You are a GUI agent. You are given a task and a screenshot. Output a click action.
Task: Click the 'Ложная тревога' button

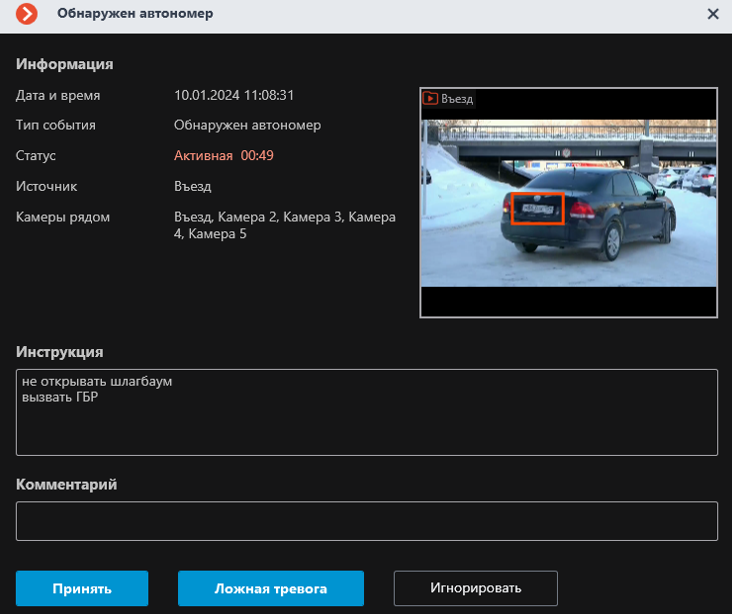point(271,588)
